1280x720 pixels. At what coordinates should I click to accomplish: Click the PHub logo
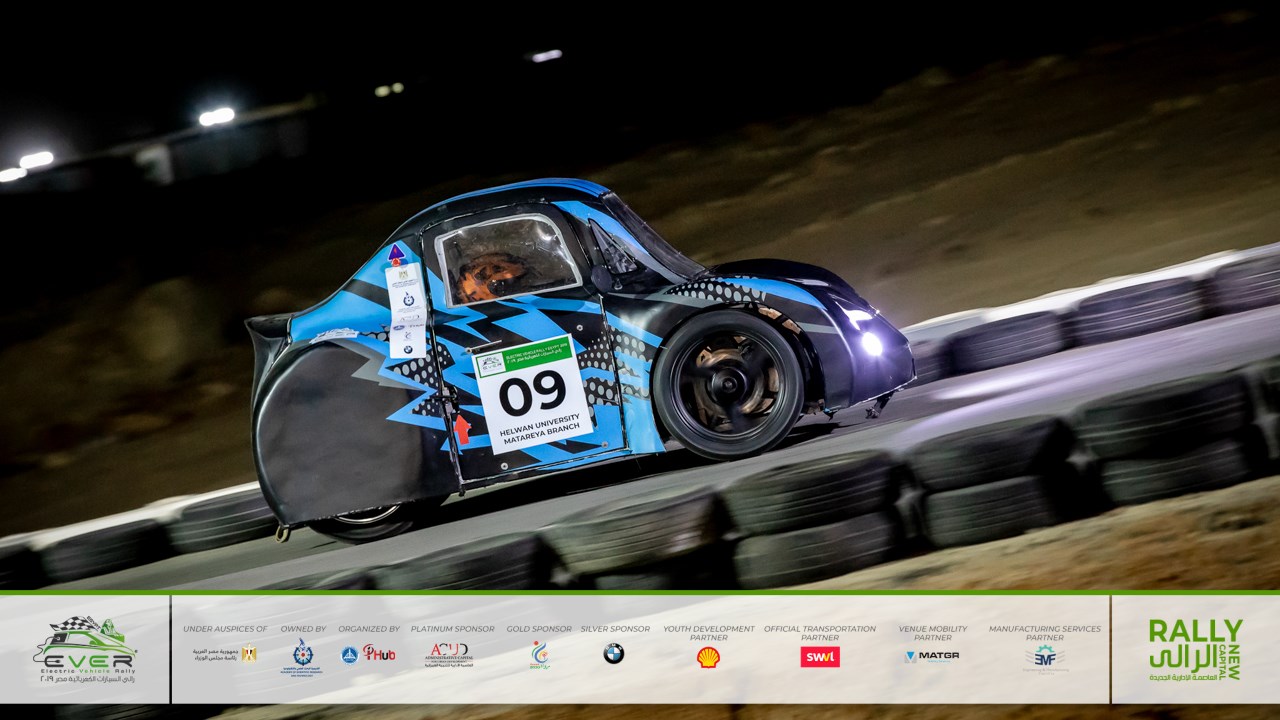[379, 653]
